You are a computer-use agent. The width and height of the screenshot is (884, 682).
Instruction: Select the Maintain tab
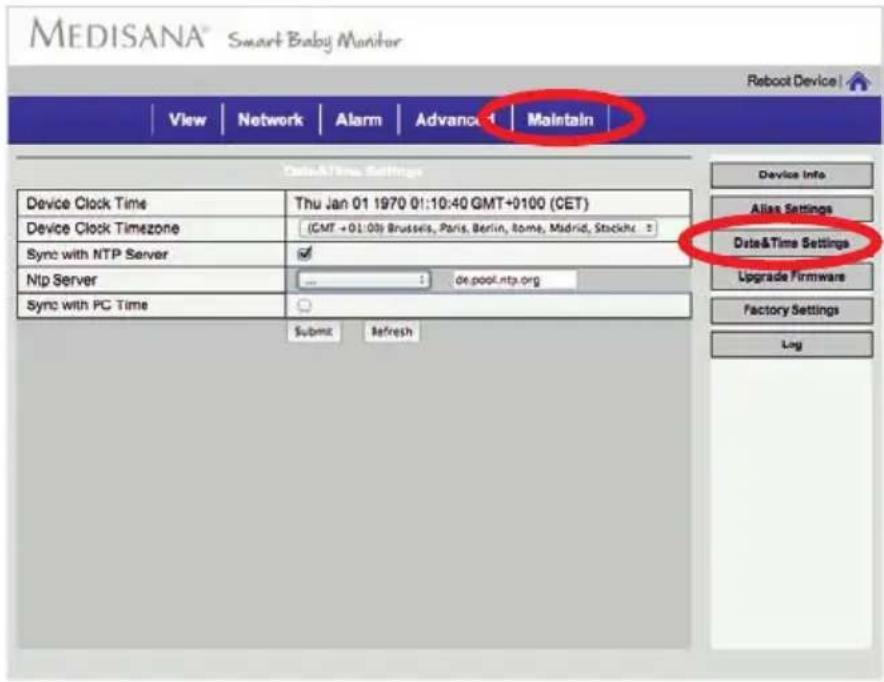click(560, 119)
